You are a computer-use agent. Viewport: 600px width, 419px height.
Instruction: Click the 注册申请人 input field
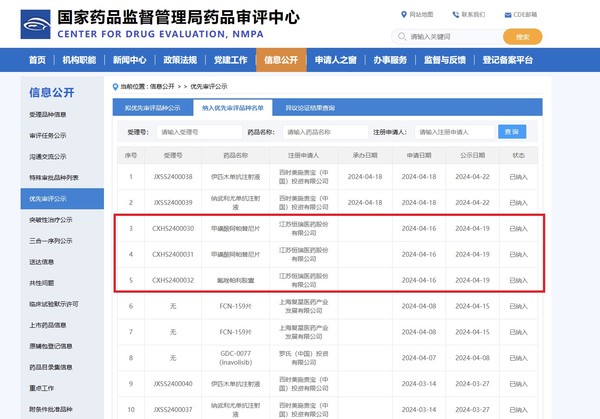click(x=455, y=132)
